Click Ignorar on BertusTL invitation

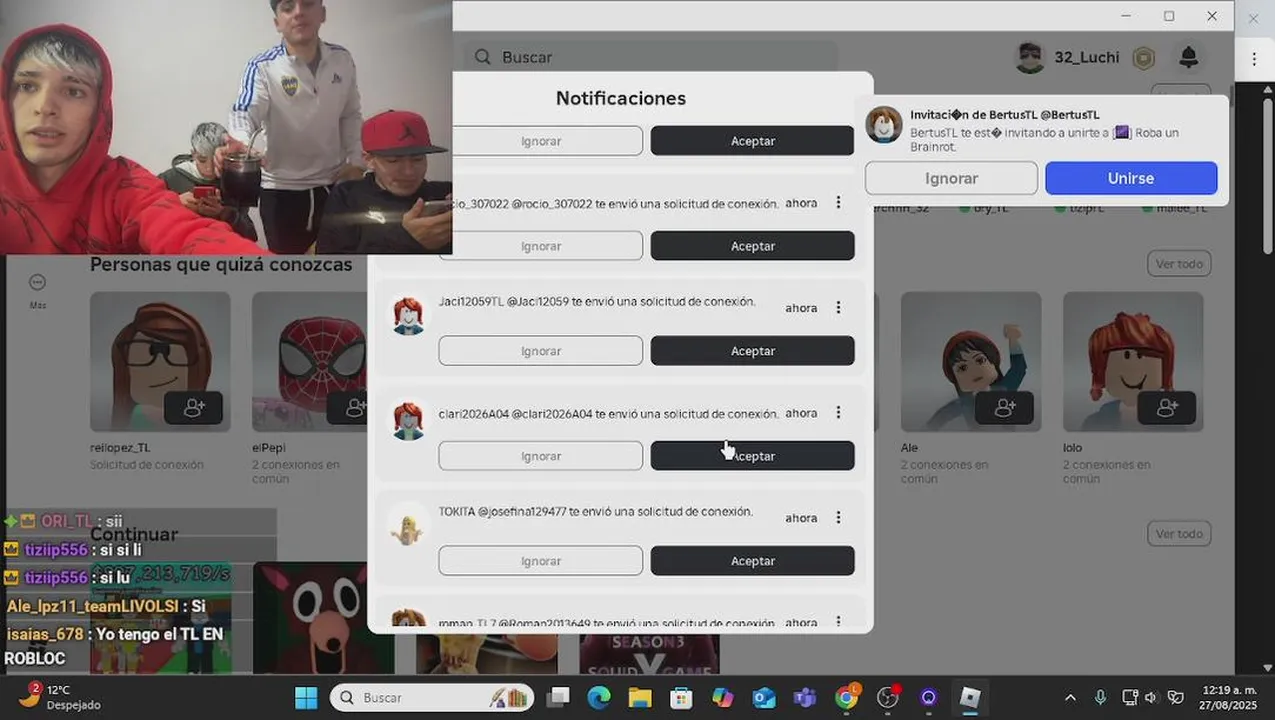click(x=951, y=178)
